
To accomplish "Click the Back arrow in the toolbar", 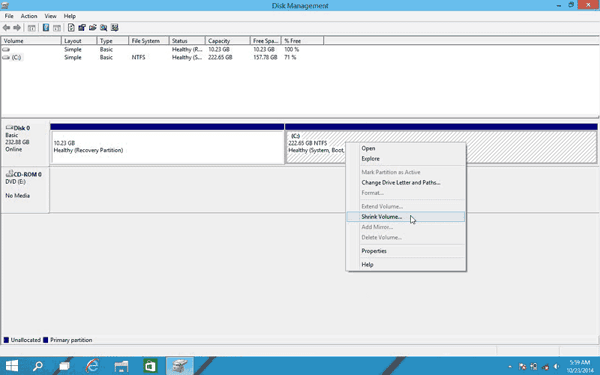I will tap(6, 28).
